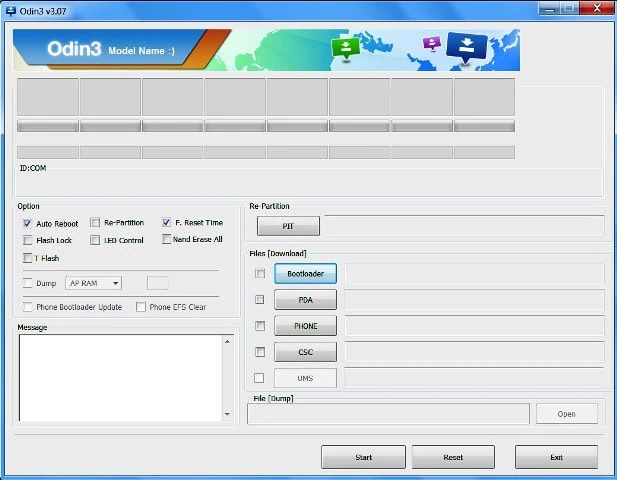The image size is (617, 480).
Task: Click the CSC file button
Action: 305,352
